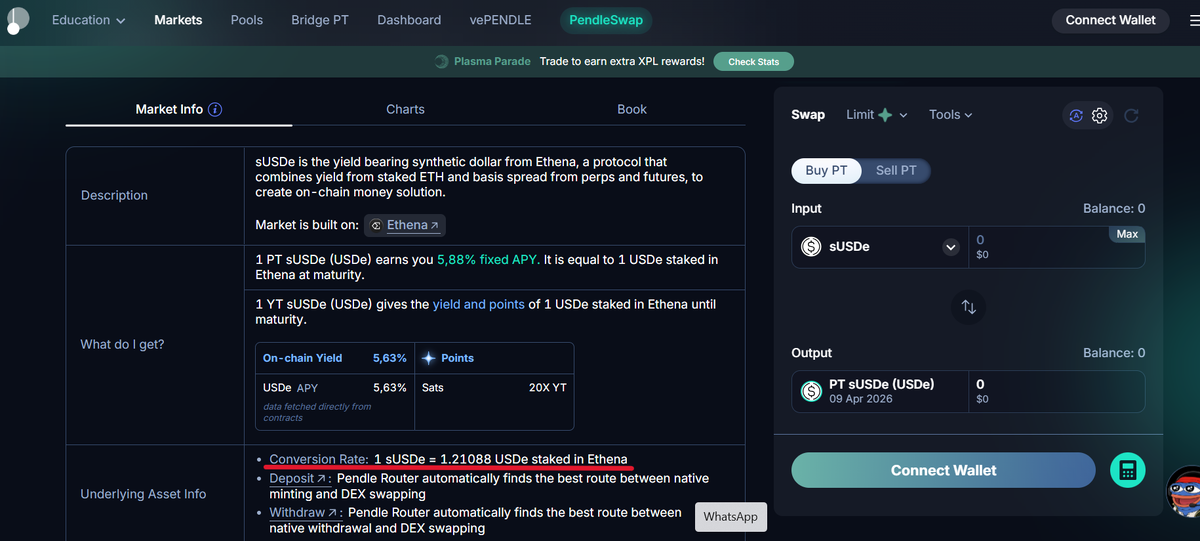Click the On-chain Yield header cell
Image resolution: width=1200 pixels, height=541 pixels.
[335, 358]
